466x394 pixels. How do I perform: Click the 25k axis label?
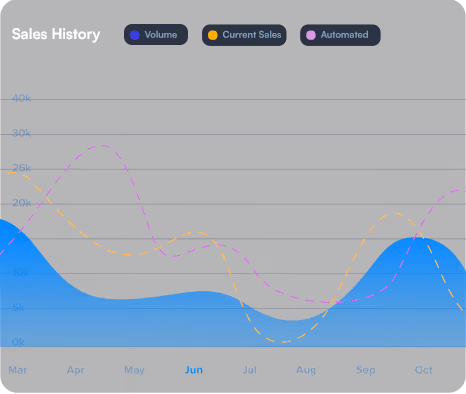(21, 168)
